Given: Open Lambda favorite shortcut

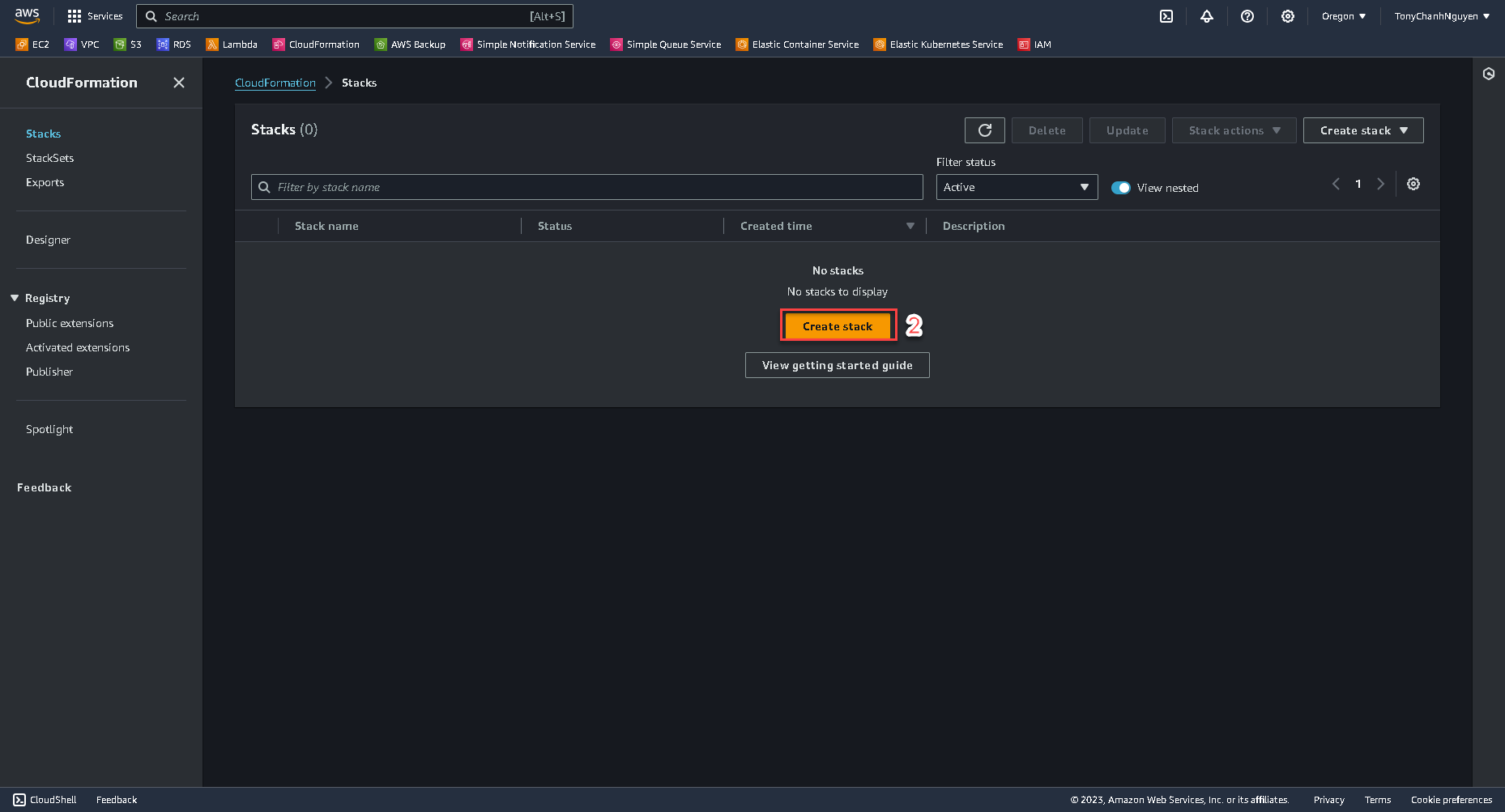Looking at the screenshot, I should click(232, 45).
